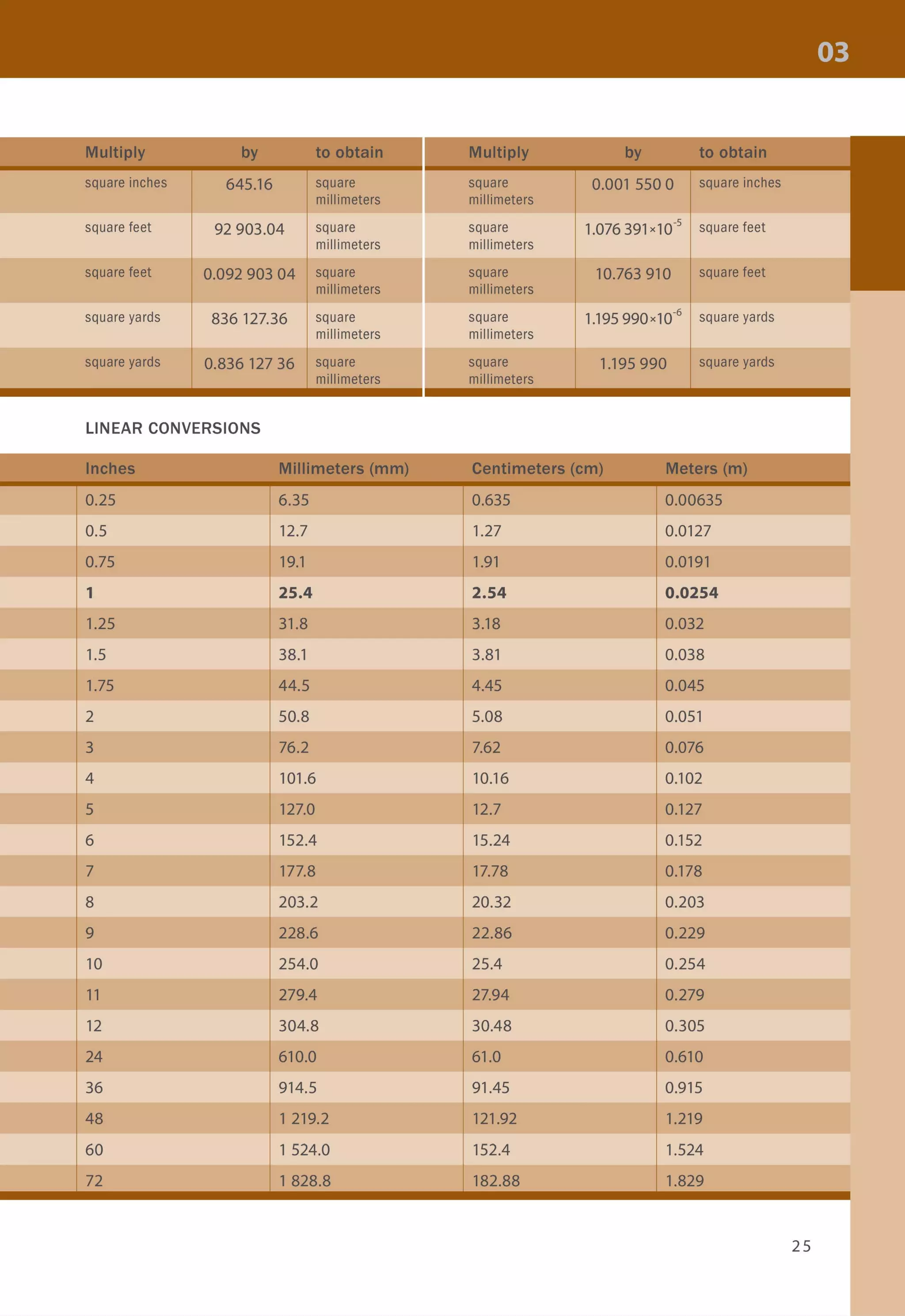Select the bold 25.4 millimeters cell

tap(296, 593)
